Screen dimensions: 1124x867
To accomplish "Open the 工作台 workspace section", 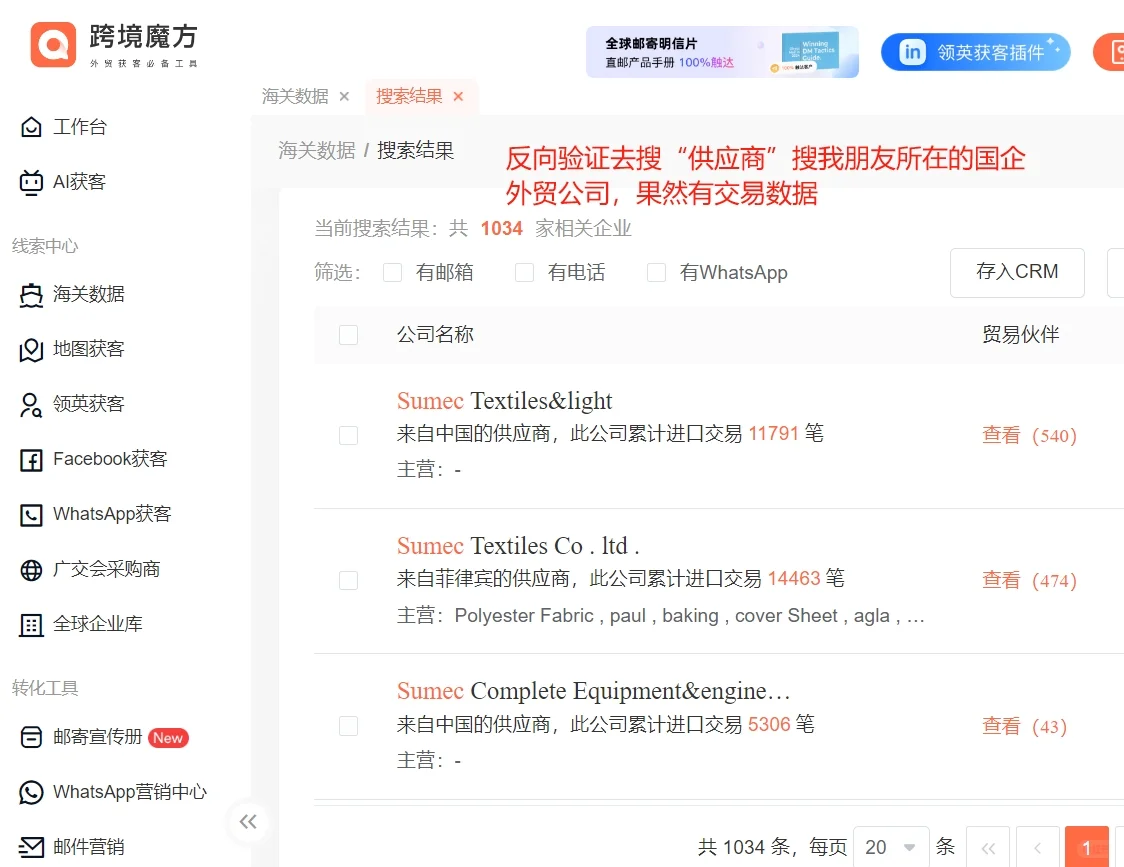I will tap(75, 127).
